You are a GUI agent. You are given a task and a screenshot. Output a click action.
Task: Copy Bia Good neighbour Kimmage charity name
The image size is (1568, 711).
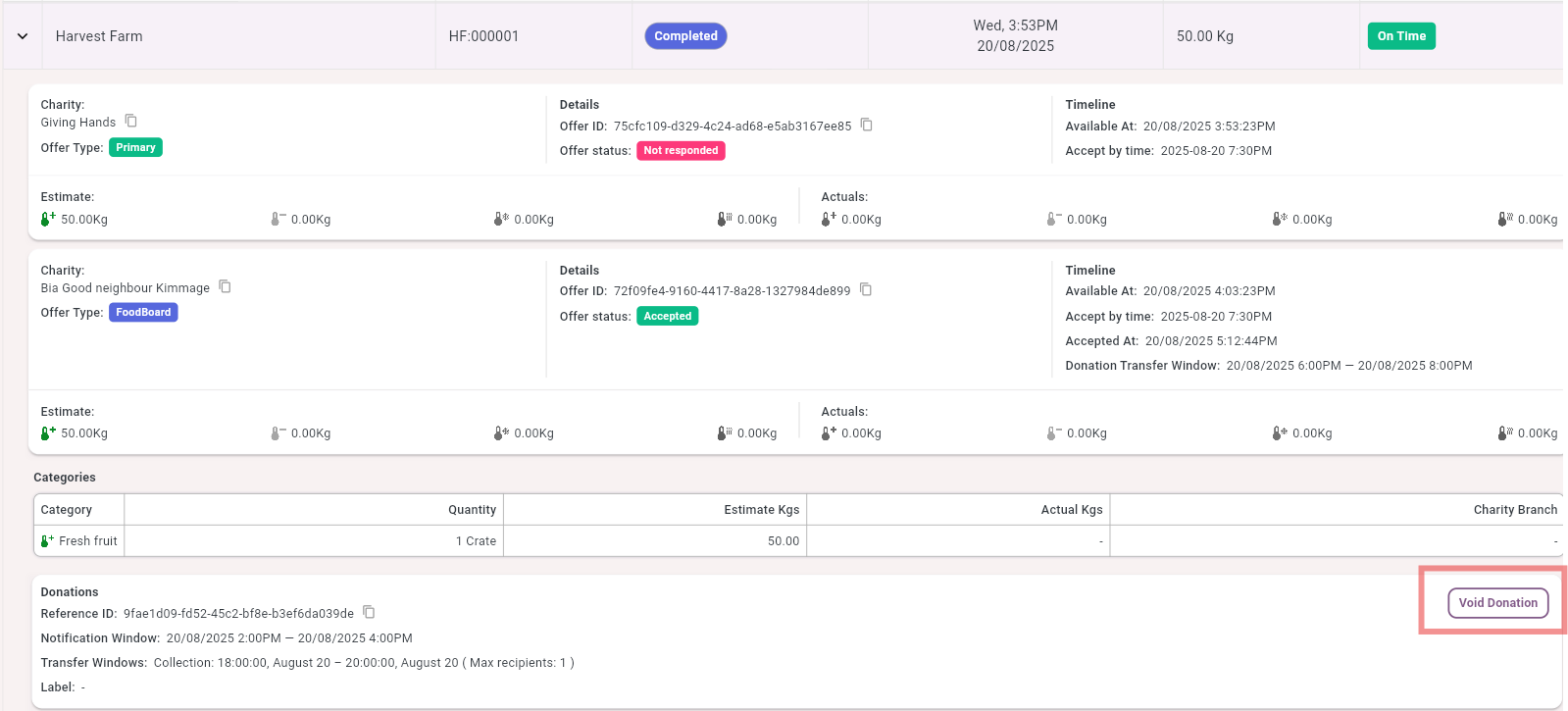coord(225,287)
